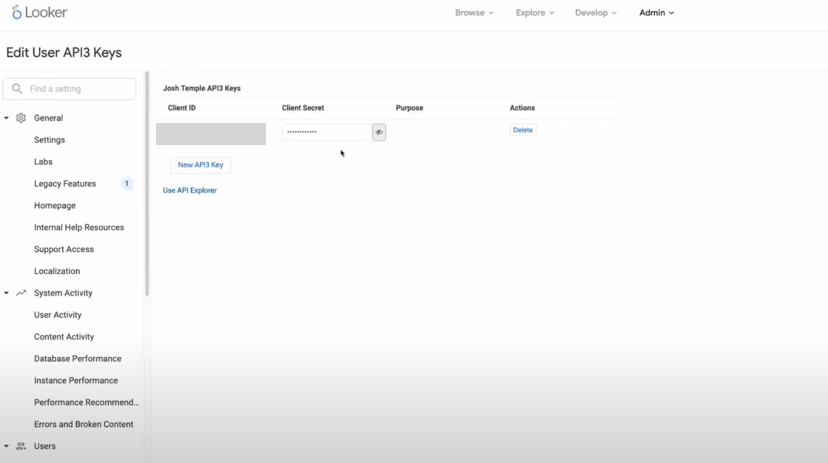Click the Client ID column header
This screenshot has height=463, width=828.
[x=182, y=108]
